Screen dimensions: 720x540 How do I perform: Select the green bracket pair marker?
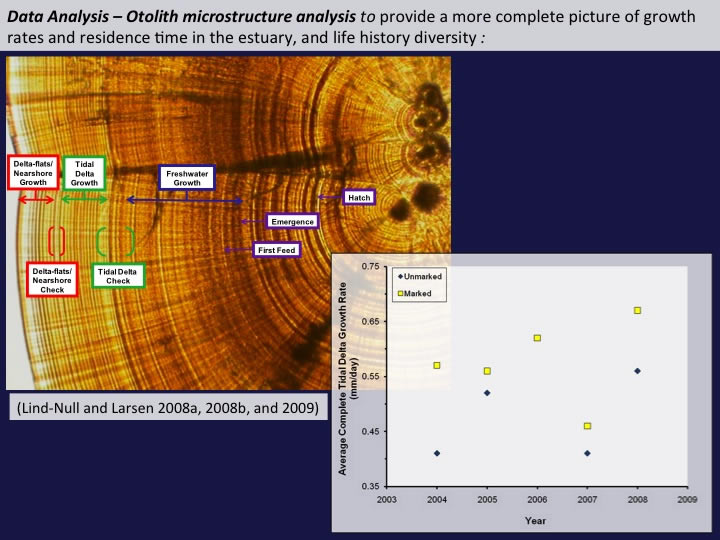point(115,242)
